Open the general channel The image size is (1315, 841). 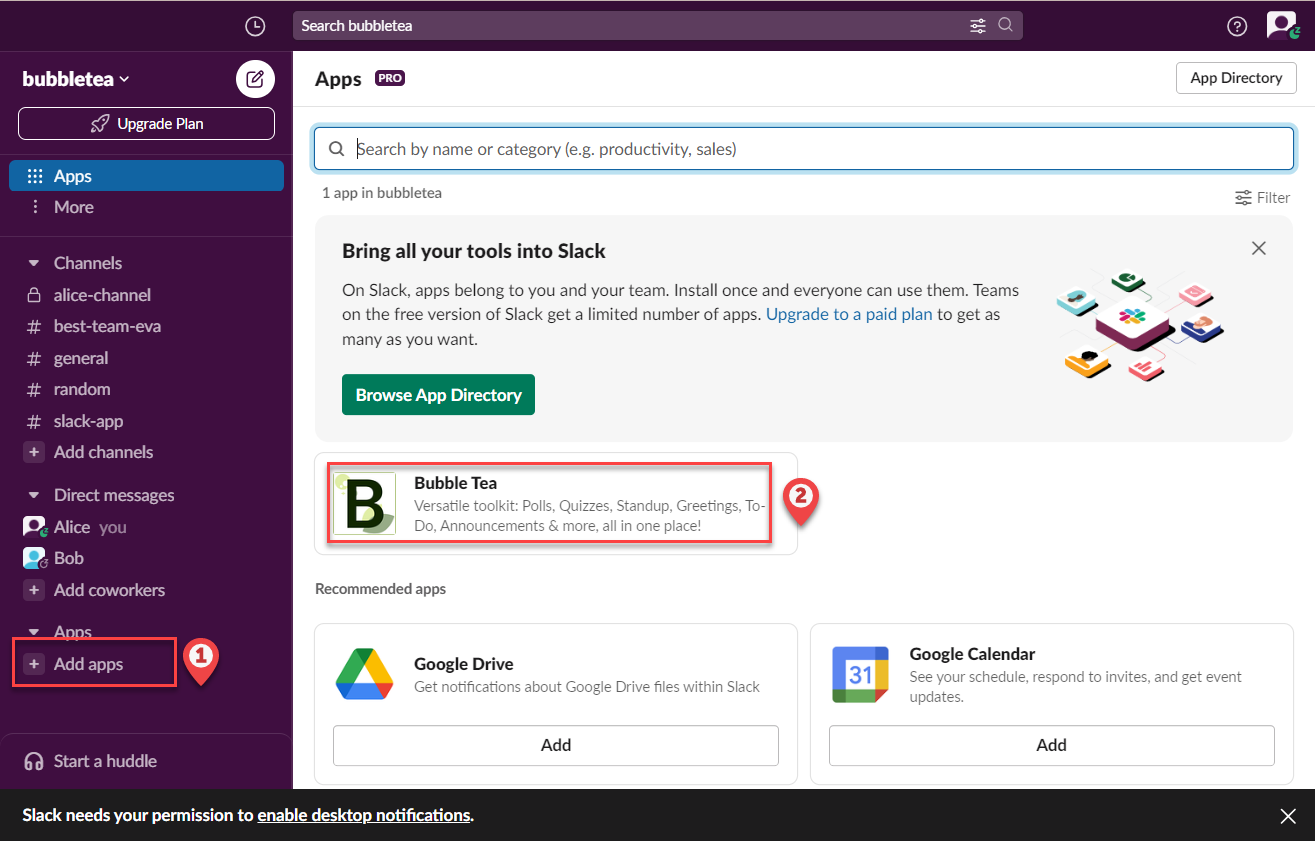(80, 358)
